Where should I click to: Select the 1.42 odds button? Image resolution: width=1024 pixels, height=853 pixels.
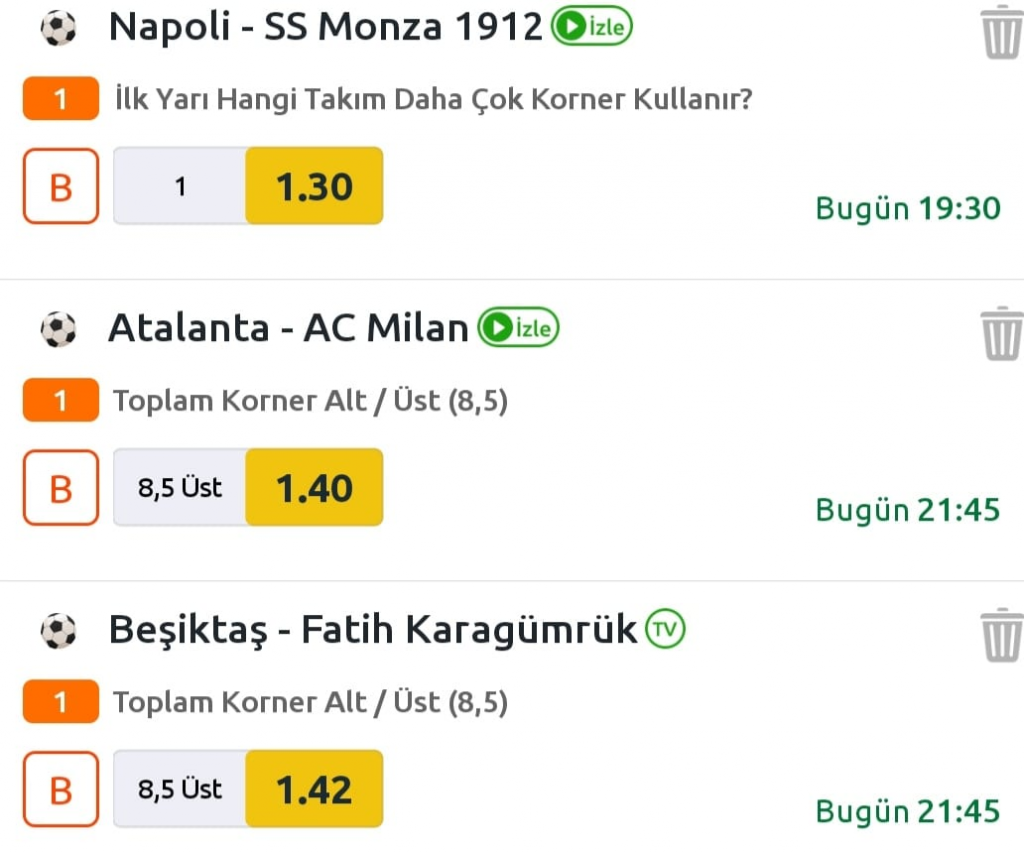coord(314,789)
